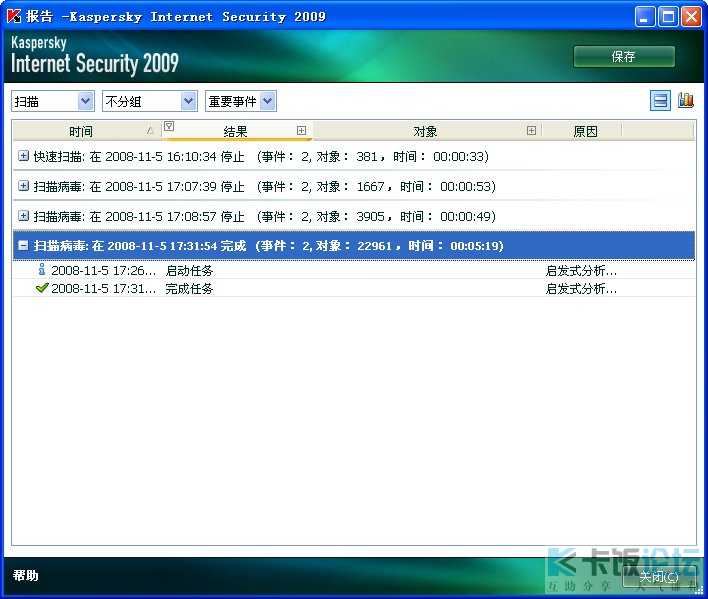Select the 完成任务 event row
This screenshot has height=599, width=708.
(354, 288)
